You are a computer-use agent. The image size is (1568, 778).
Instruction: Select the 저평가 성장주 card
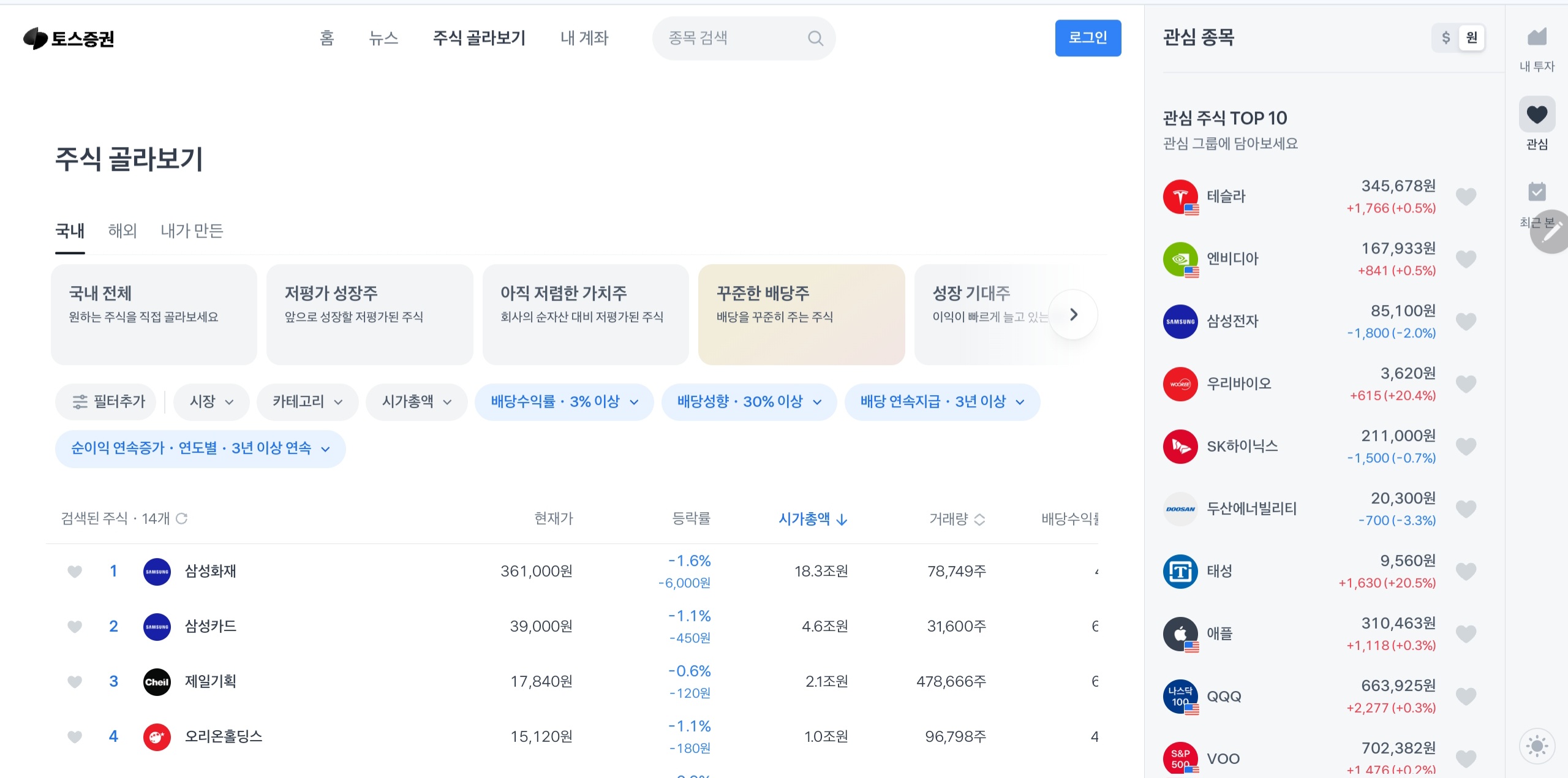pyautogui.click(x=370, y=314)
